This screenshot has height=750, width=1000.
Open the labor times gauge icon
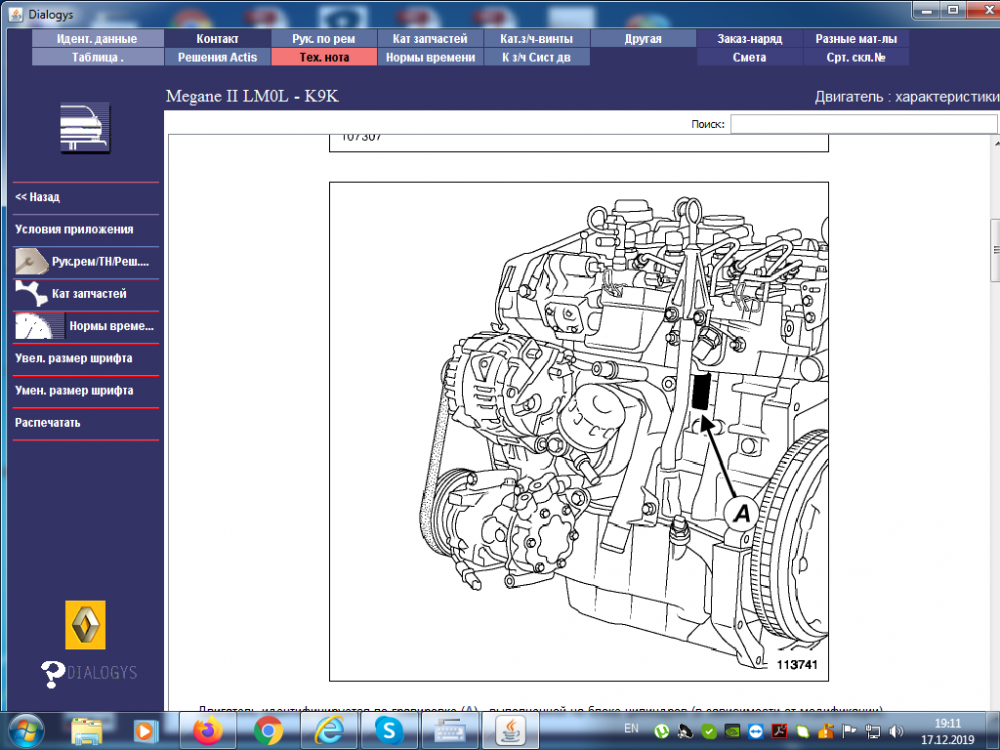tap(40, 326)
